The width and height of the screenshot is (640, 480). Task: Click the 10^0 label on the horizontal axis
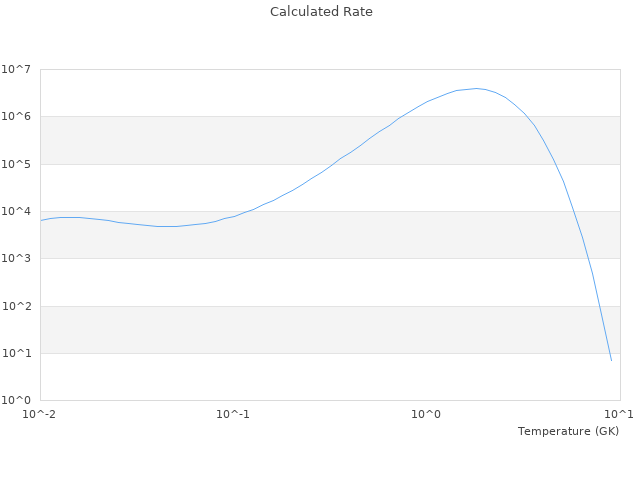tap(427, 414)
